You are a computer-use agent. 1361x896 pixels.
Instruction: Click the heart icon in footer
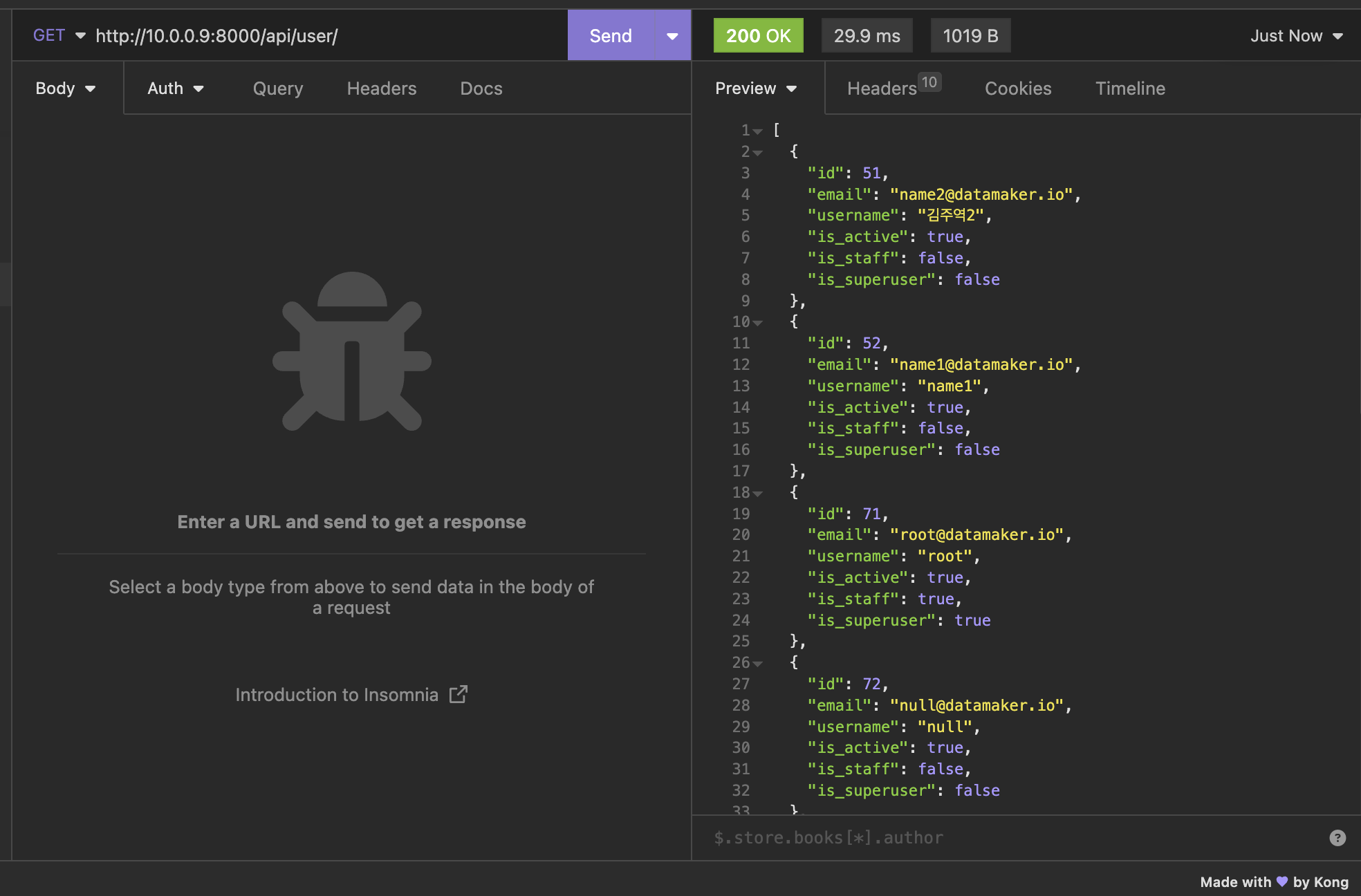pos(1282,881)
